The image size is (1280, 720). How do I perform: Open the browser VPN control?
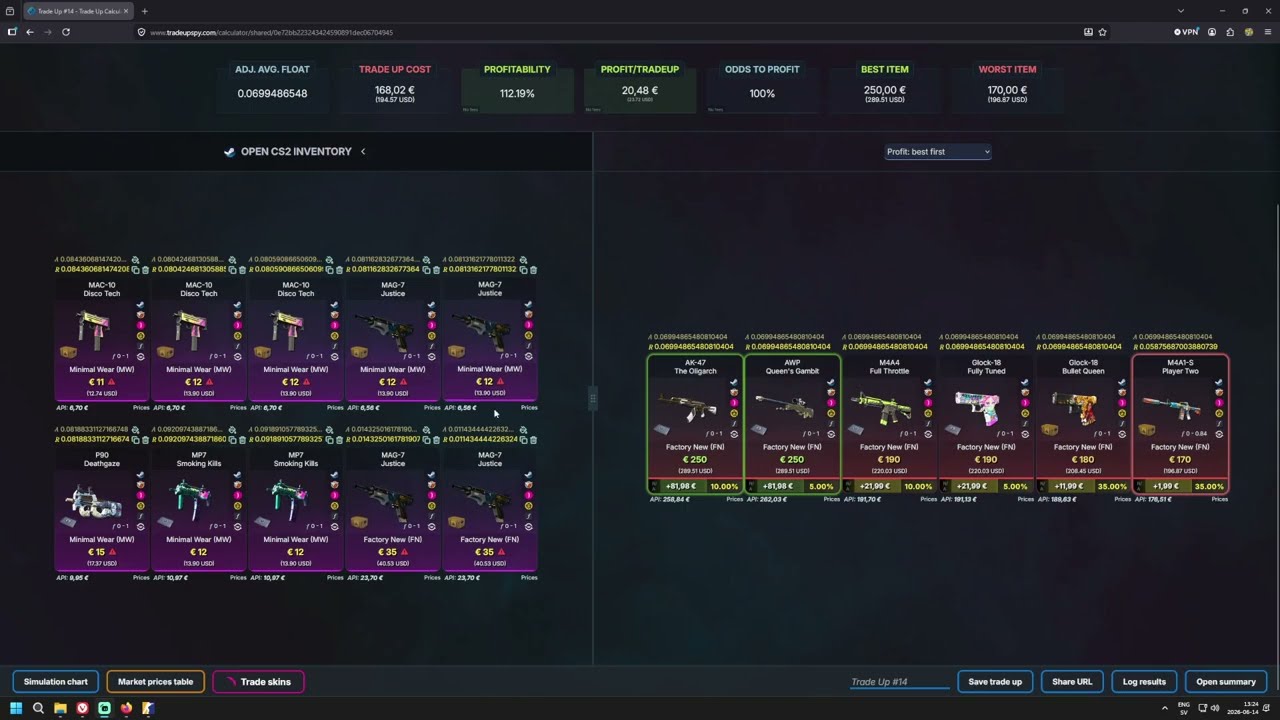tap(1186, 32)
